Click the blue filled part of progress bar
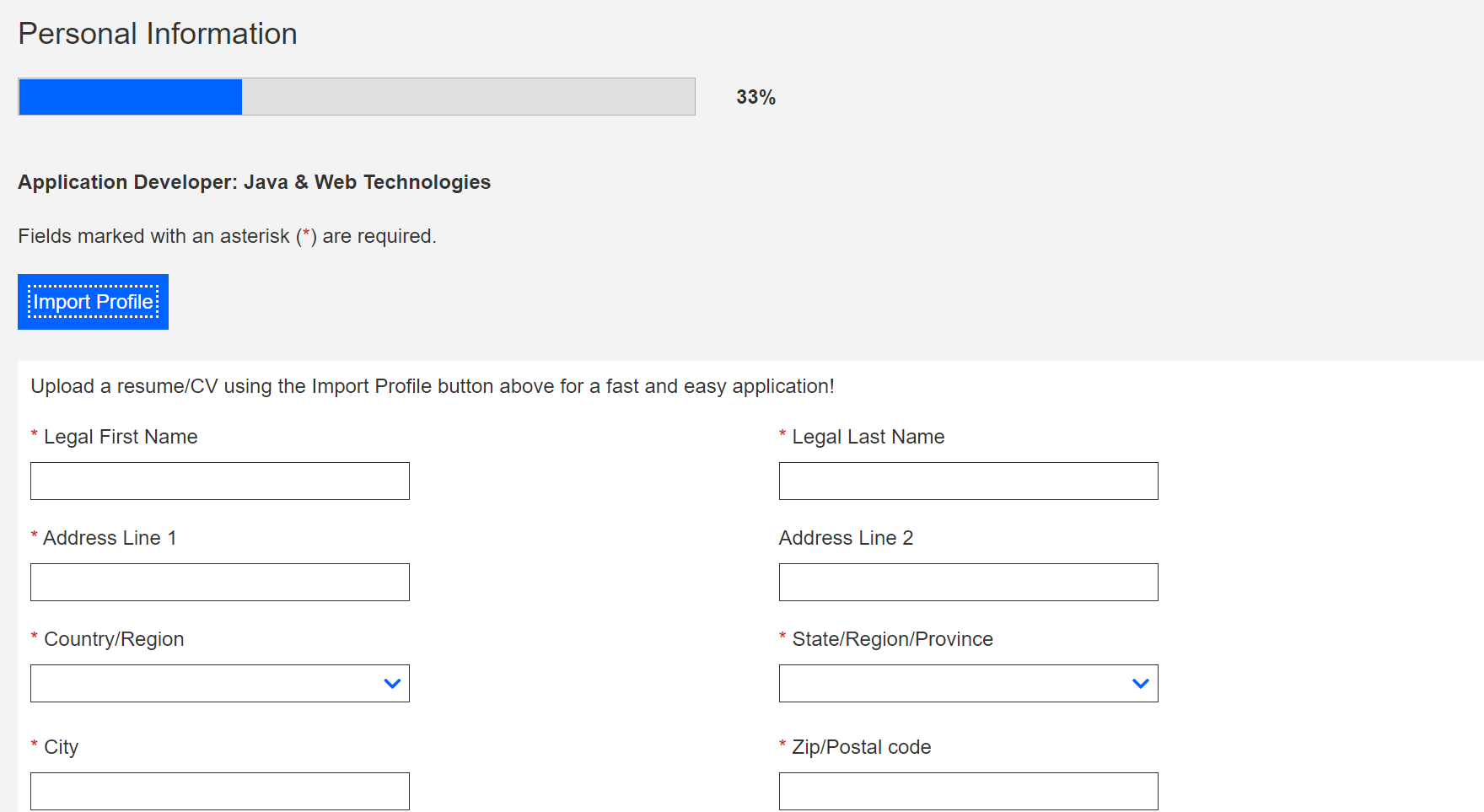Image resolution: width=1484 pixels, height=812 pixels. [131, 97]
